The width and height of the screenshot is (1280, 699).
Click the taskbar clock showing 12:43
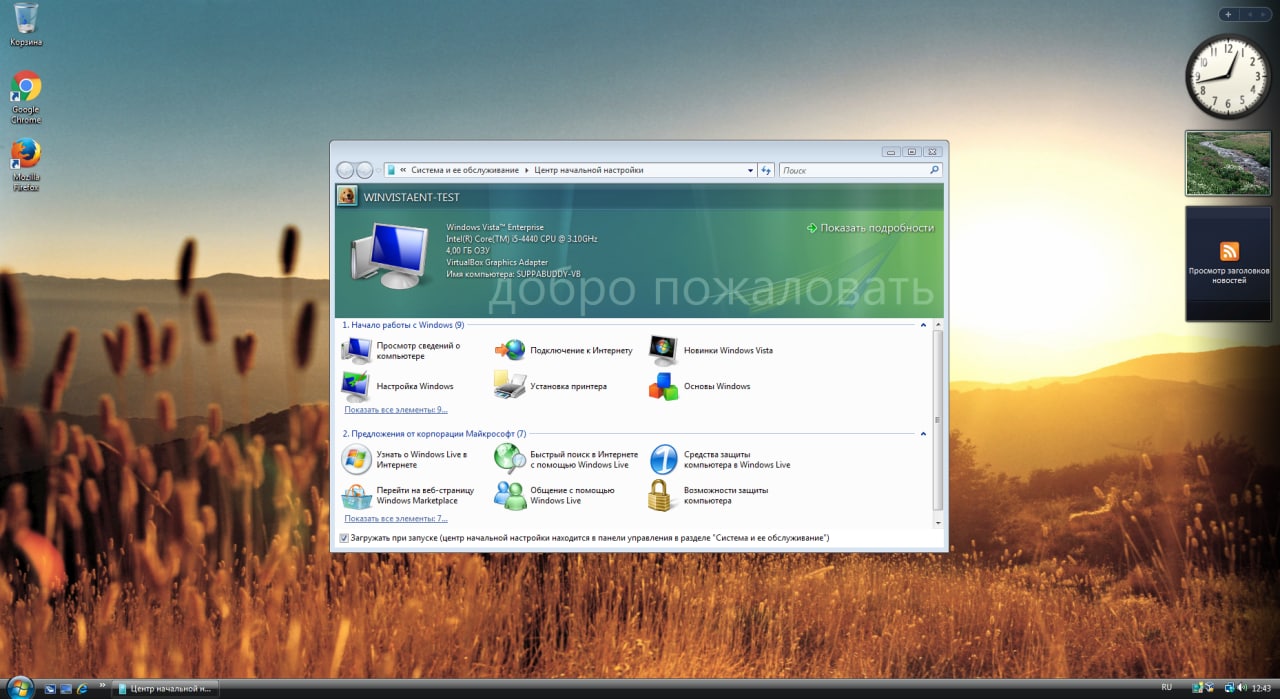point(1261,688)
